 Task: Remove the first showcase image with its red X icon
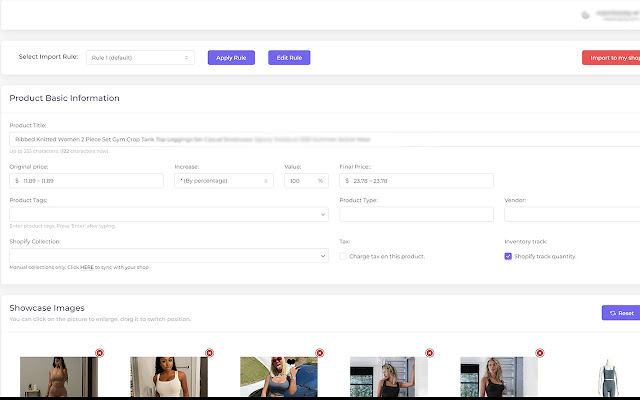100,353
